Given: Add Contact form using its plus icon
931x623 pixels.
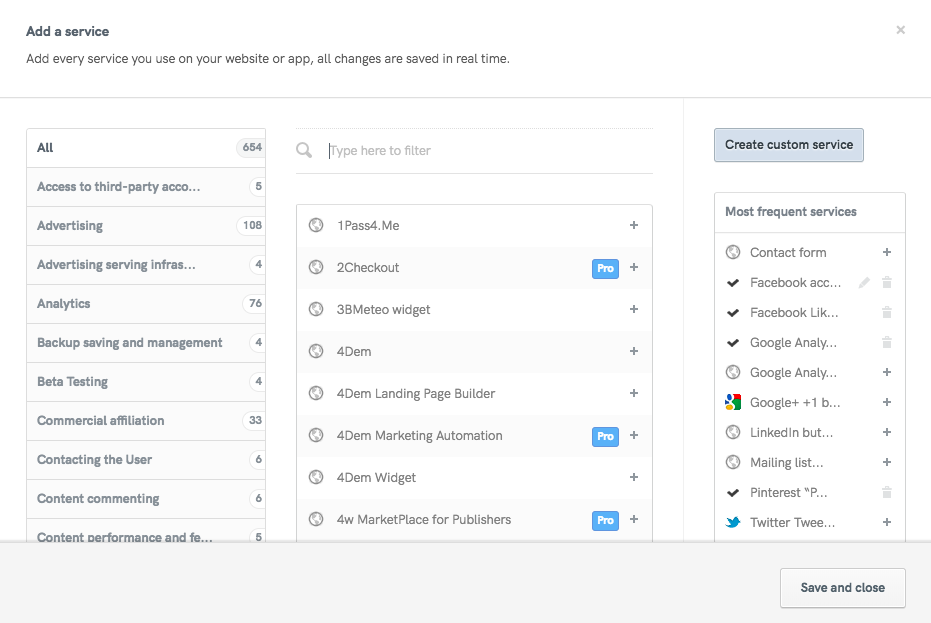Looking at the screenshot, I should [x=887, y=253].
